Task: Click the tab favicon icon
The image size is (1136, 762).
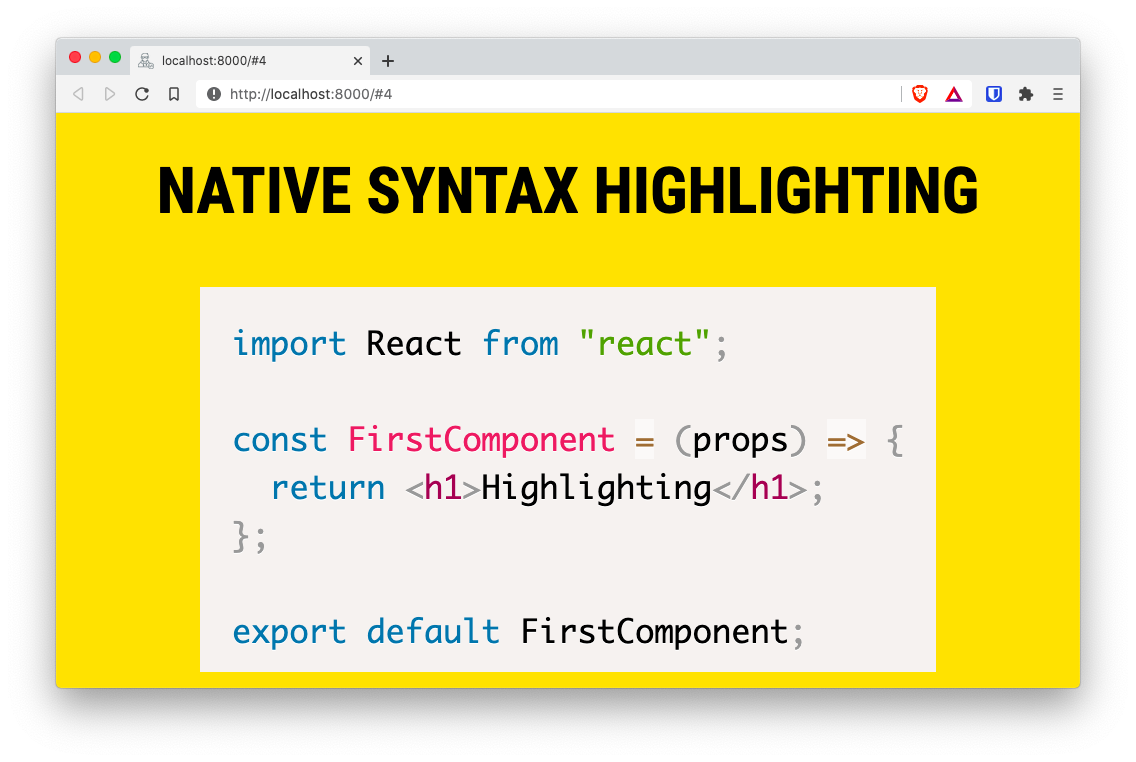Action: click(146, 61)
